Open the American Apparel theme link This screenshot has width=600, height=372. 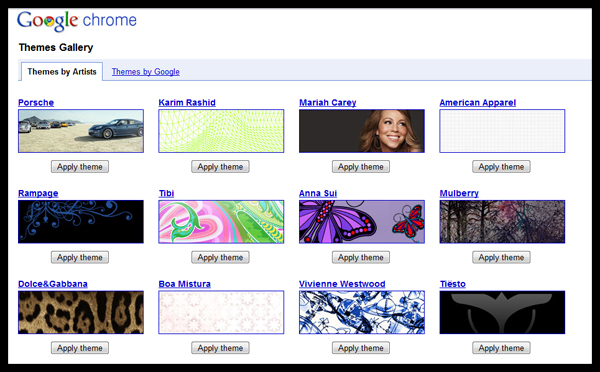[x=478, y=103]
